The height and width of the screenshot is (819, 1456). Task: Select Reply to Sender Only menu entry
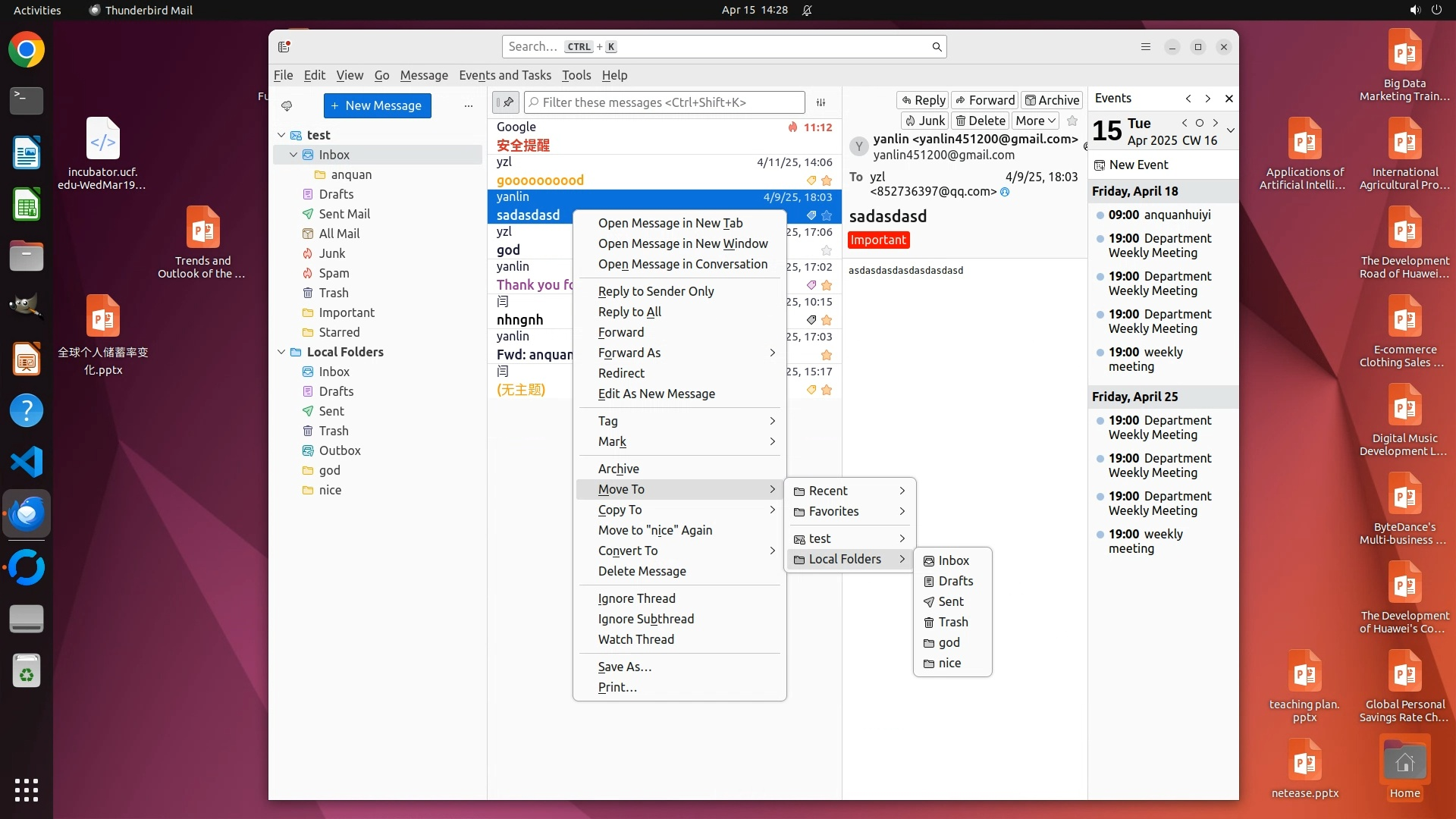tap(656, 291)
